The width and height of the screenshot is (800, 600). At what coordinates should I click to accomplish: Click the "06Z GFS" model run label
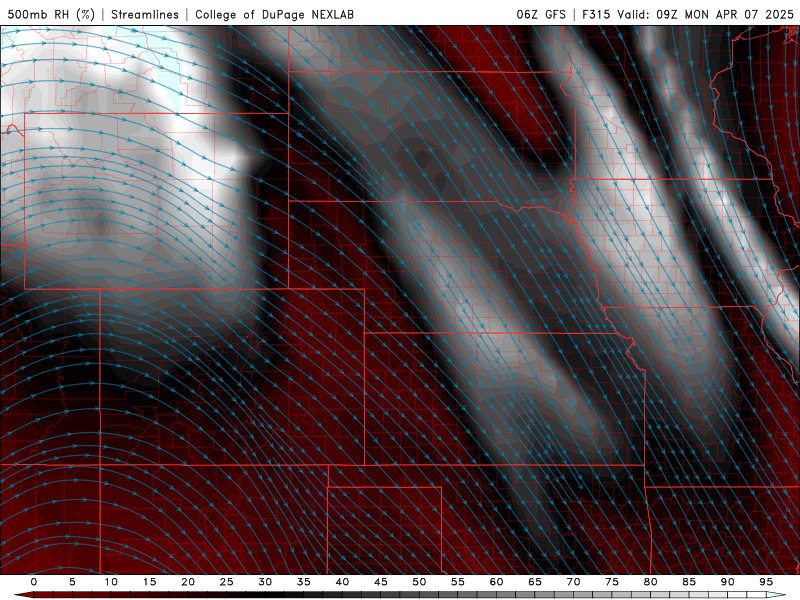tap(541, 14)
